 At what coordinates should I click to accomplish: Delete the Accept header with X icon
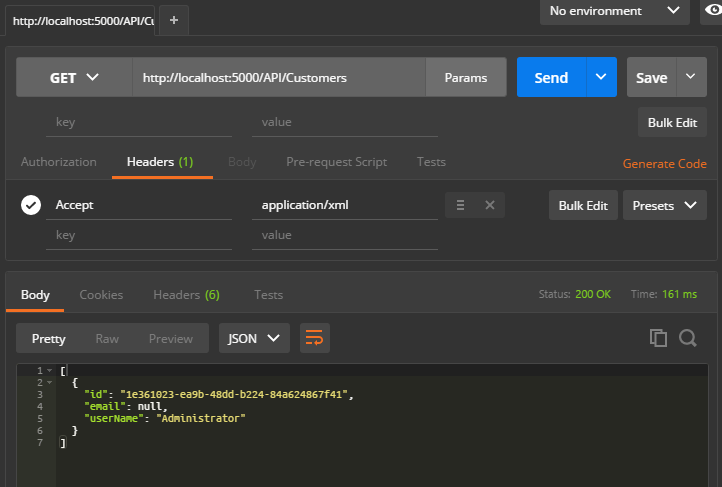click(x=490, y=205)
